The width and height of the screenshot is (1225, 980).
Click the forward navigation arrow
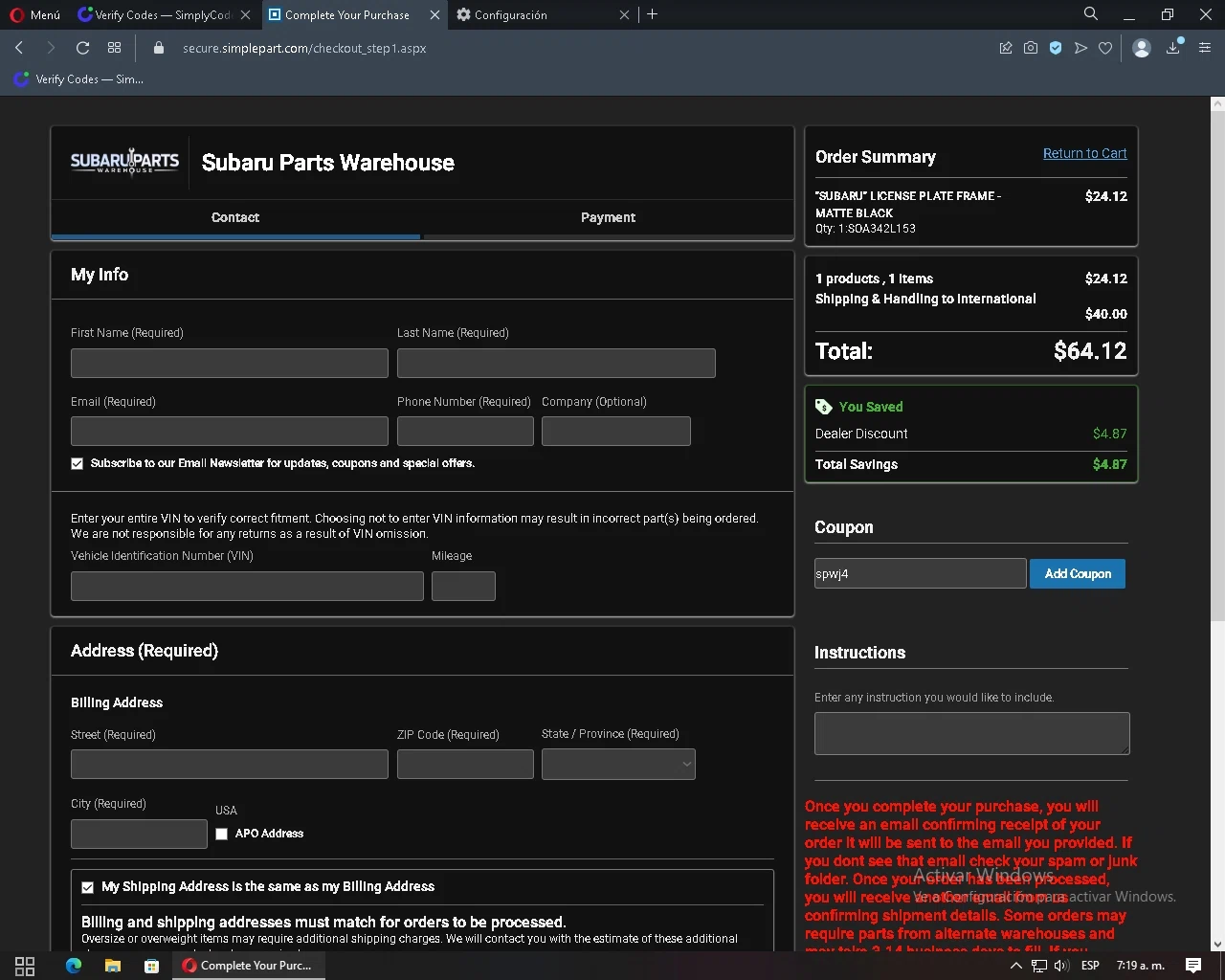[x=51, y=48]
